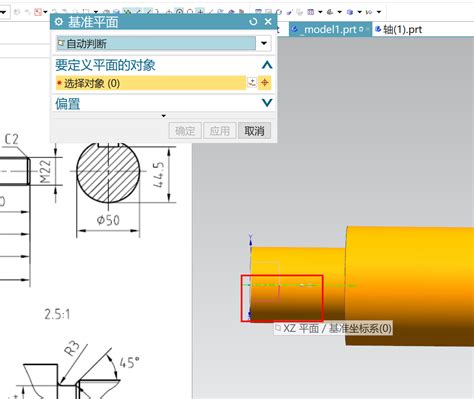Image resolution: width=474 pixels, height=399 pixels.
Task: Click the blue cube icon in top toolbar
Action: (350, 12)
